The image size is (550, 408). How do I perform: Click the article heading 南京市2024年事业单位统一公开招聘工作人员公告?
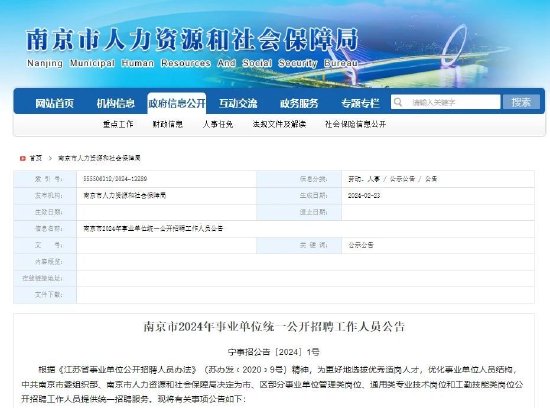[274, 327]
